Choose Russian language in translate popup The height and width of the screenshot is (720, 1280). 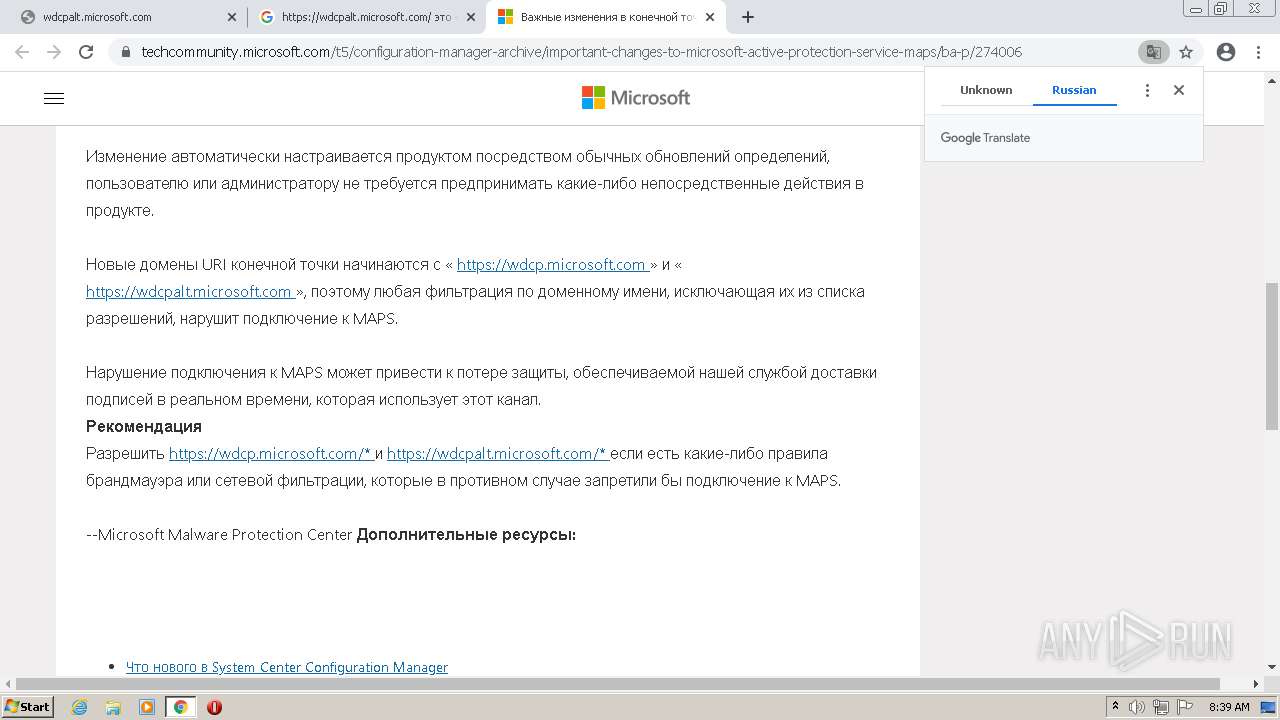tap(1074, 90)
